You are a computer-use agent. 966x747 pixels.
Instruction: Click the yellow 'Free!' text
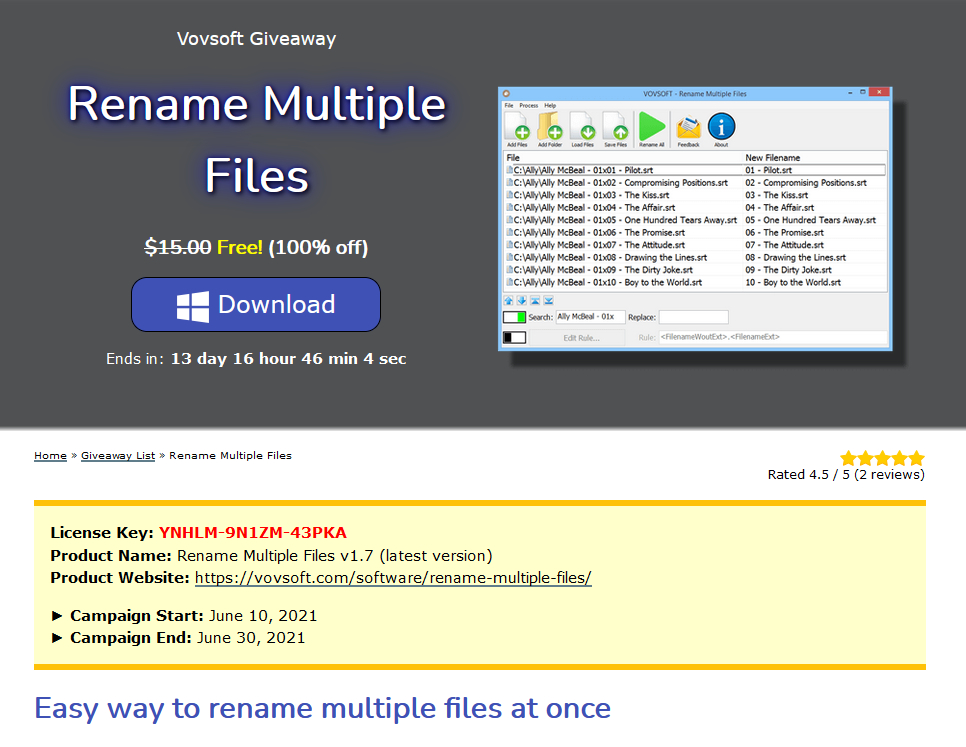click(x=240, y=248)
